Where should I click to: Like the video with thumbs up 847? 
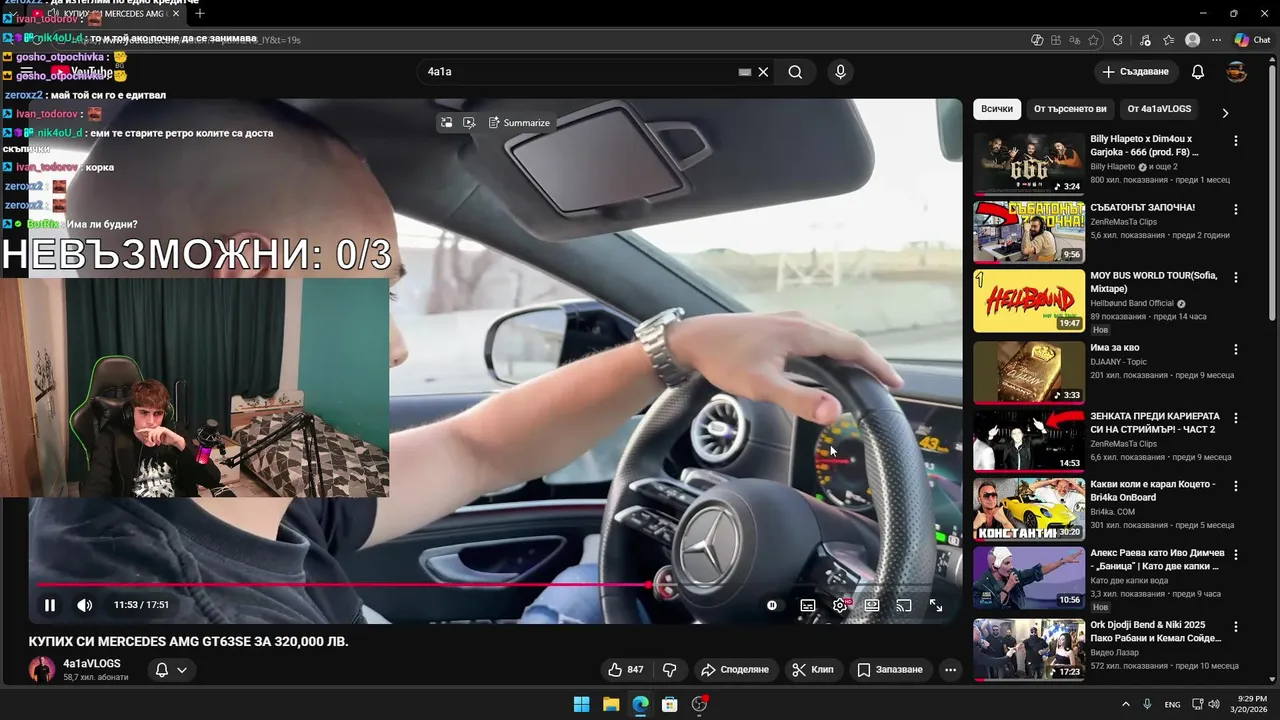(x=625, y=669)
